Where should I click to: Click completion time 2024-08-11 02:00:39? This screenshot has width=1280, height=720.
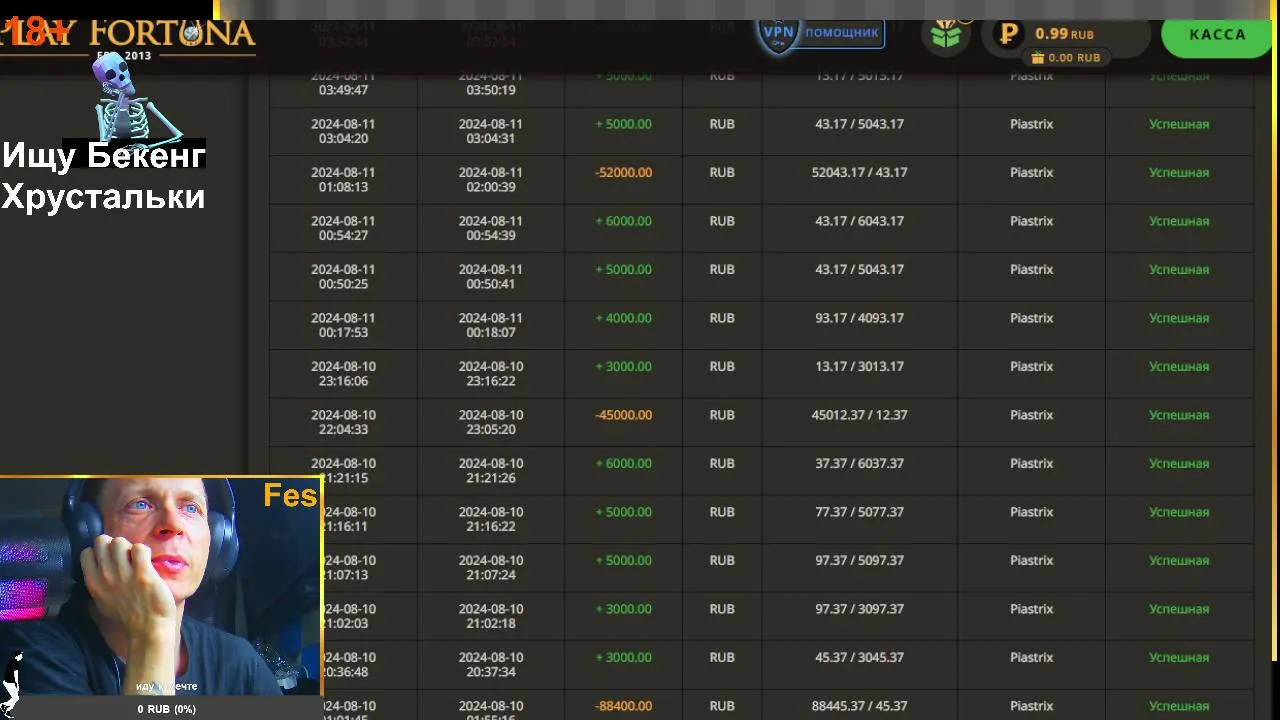491,180
